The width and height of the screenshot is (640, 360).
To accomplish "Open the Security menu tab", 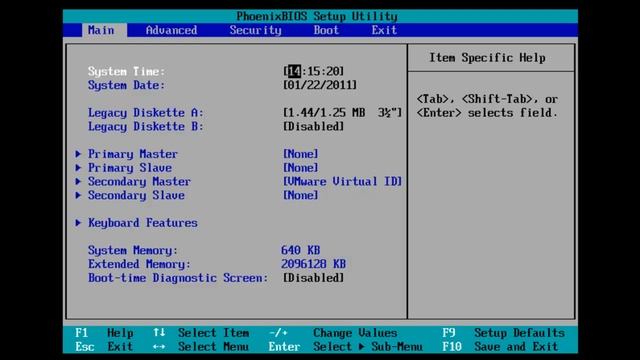I will (256, 30).
